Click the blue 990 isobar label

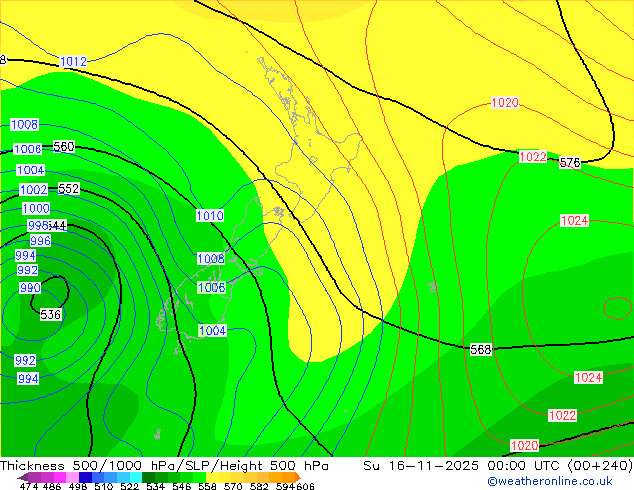(x=30, y=288)
